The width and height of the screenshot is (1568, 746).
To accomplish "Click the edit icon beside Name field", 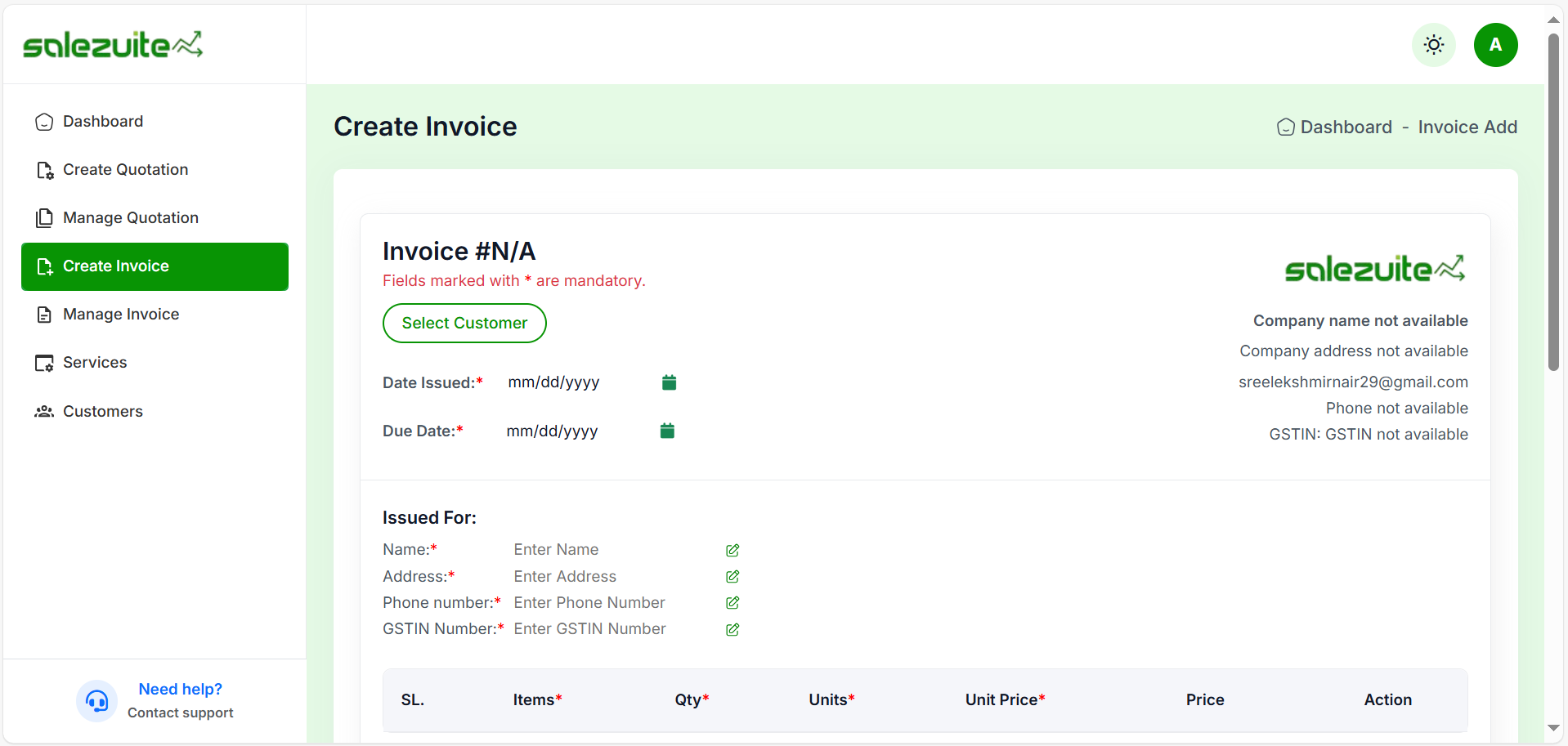I will point(732,551).
